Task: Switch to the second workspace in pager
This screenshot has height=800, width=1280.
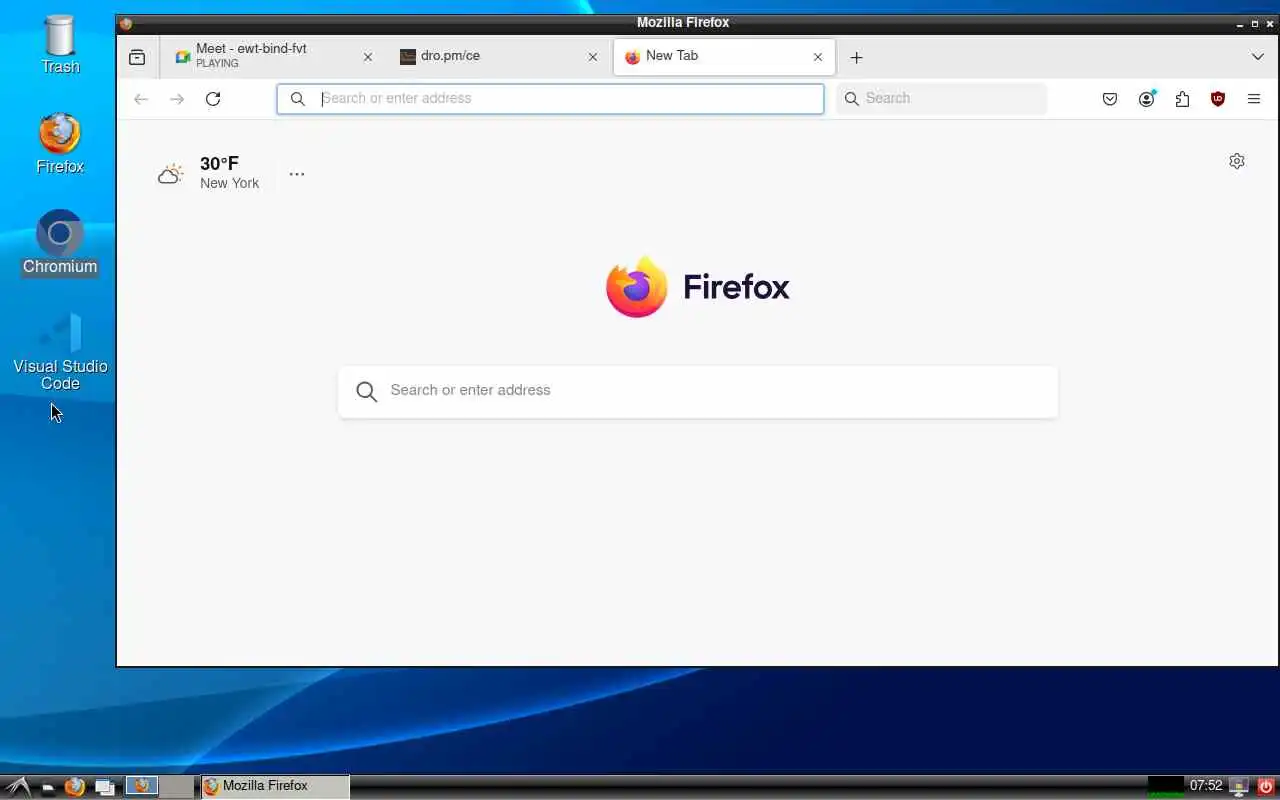Action: coord(176,786)
